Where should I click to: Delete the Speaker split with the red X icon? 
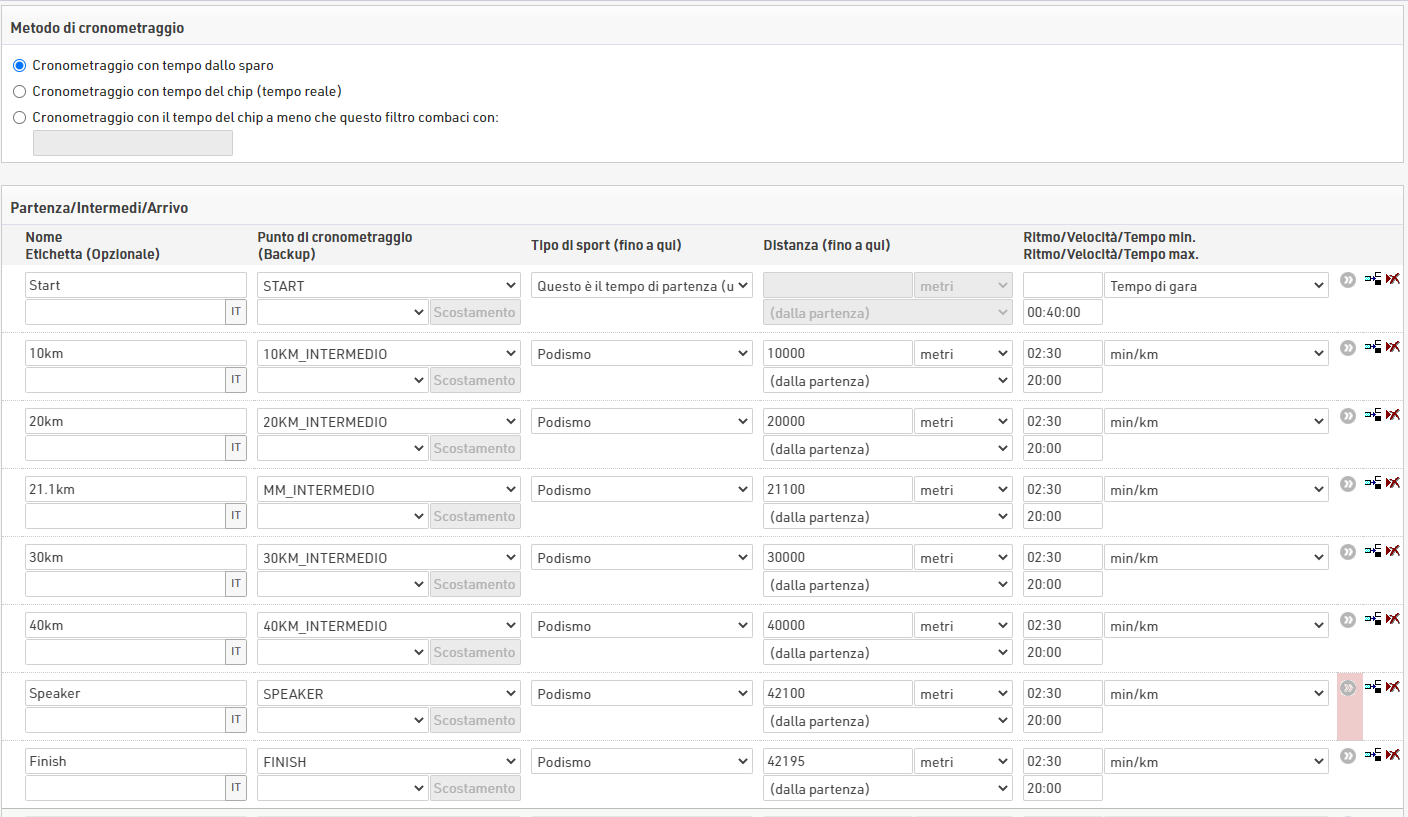[x=1392, y=687]
